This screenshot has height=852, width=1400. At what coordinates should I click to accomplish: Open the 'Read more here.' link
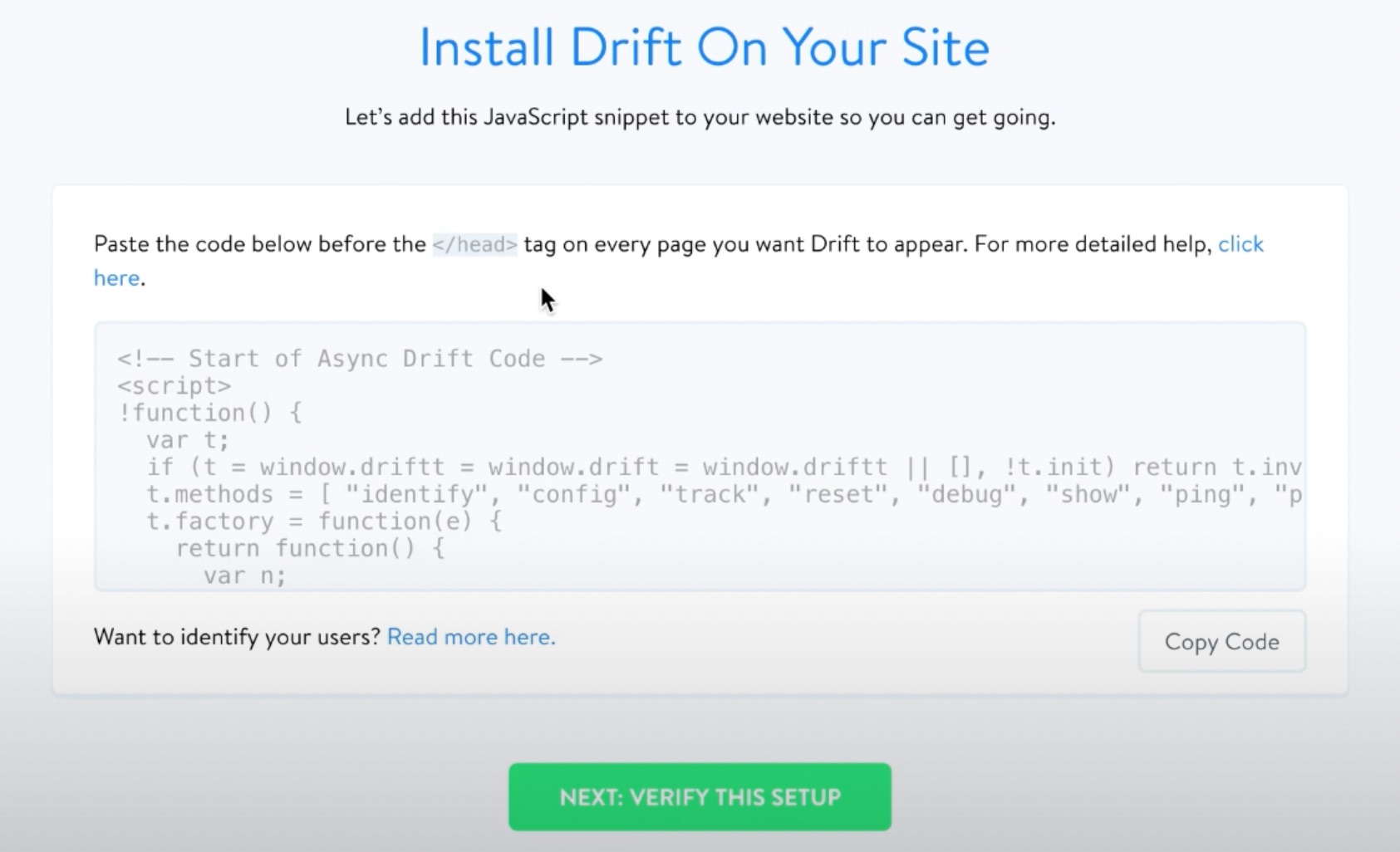point(471,637)
